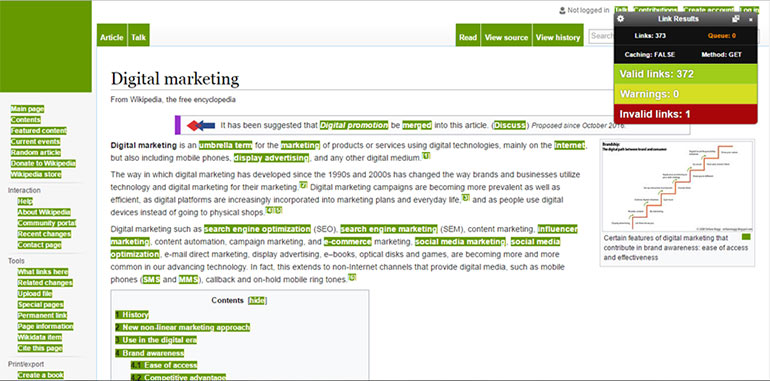
Task: Open the Main page sidebar link
Action: [x=28, y=109]
